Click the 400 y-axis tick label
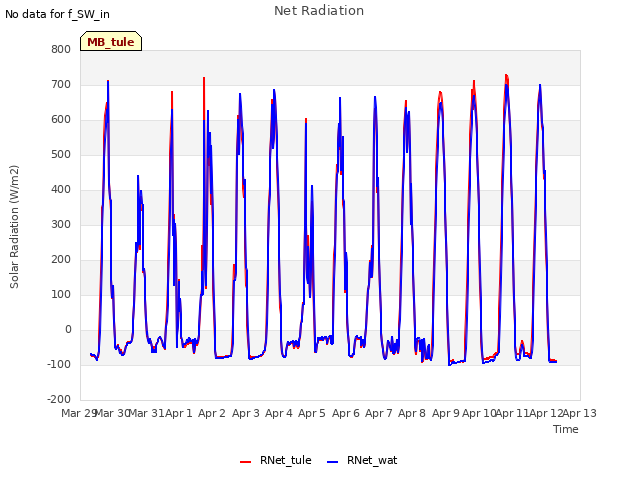The height and width of the screenshot is (480, 640). click(x=61, y=189)
